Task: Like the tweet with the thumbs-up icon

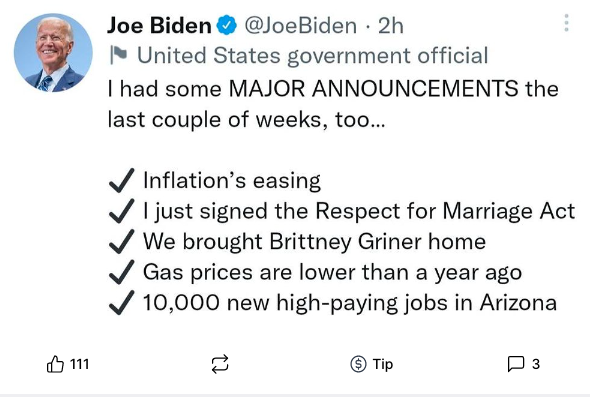Action: 55,364
